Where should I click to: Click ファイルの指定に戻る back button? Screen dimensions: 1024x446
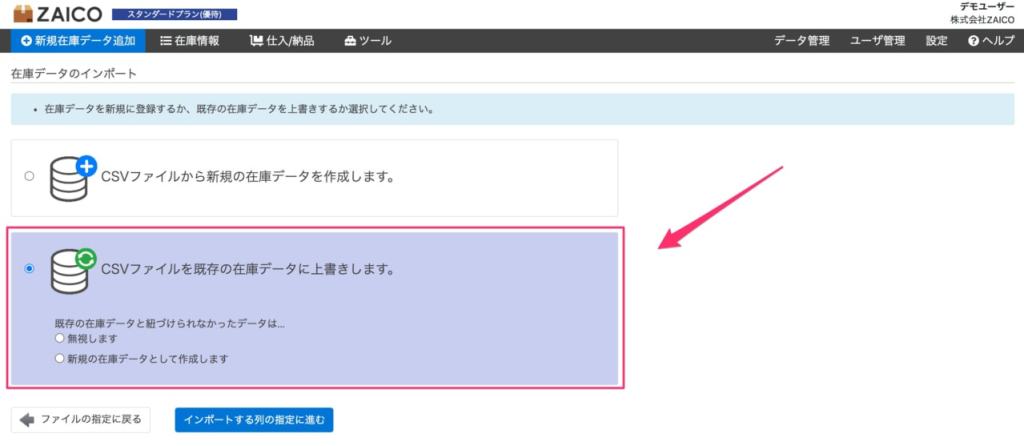[80, 420]
